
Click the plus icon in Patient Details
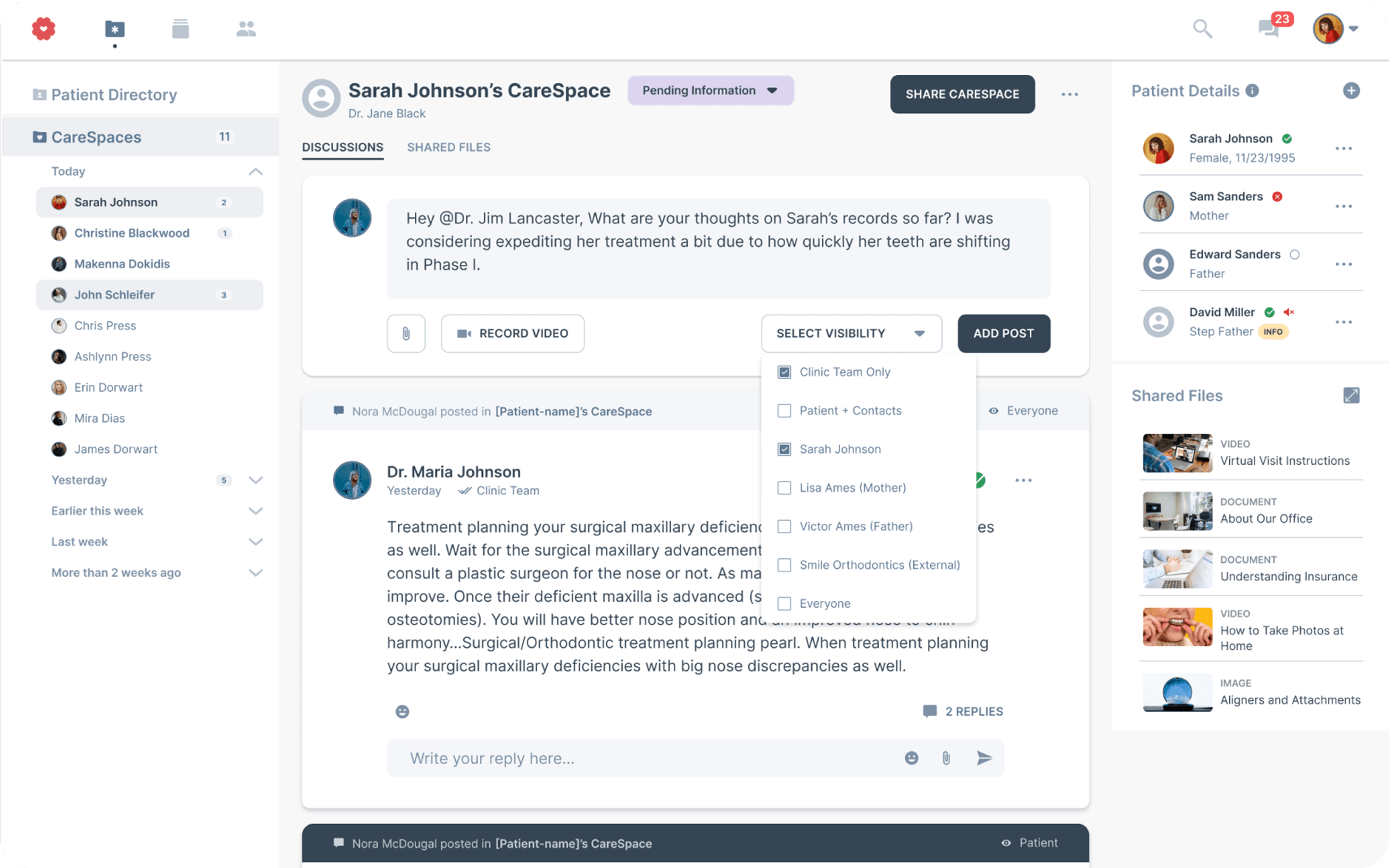coord(1351,91)
